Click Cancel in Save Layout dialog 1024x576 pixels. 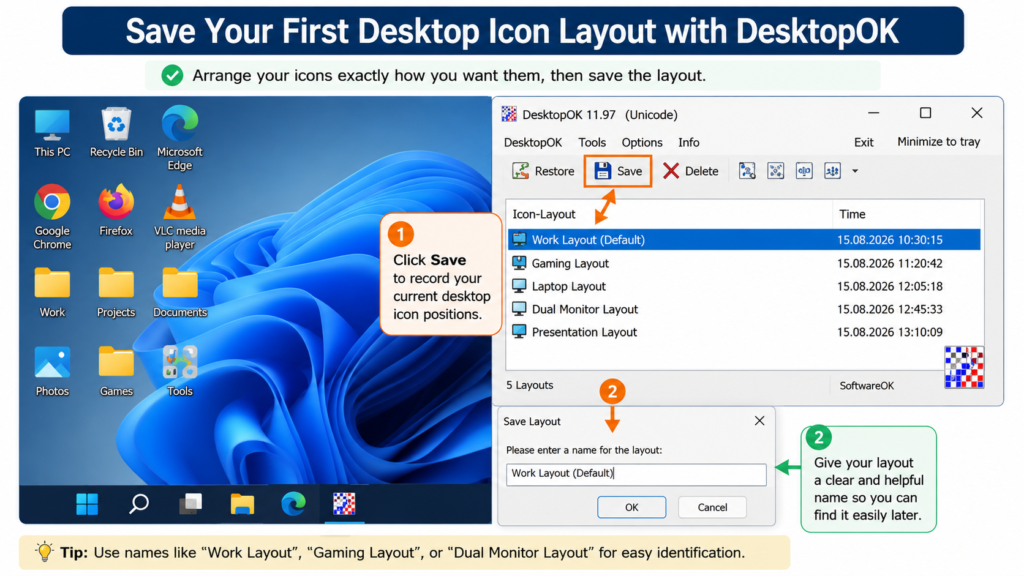point(712,507)
